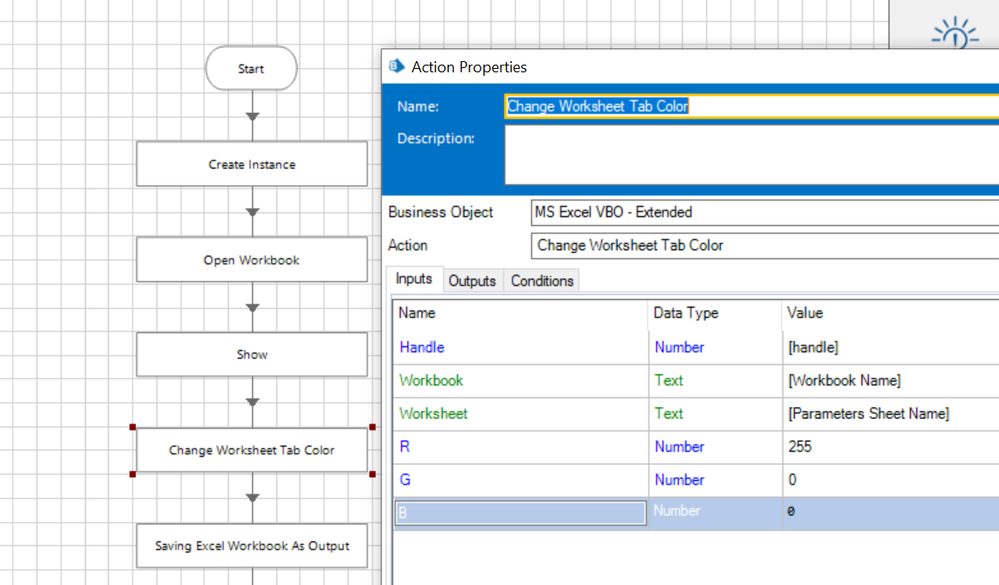Click the Open Workbook stage
This screenshot has height=585, width=999.
252,260
